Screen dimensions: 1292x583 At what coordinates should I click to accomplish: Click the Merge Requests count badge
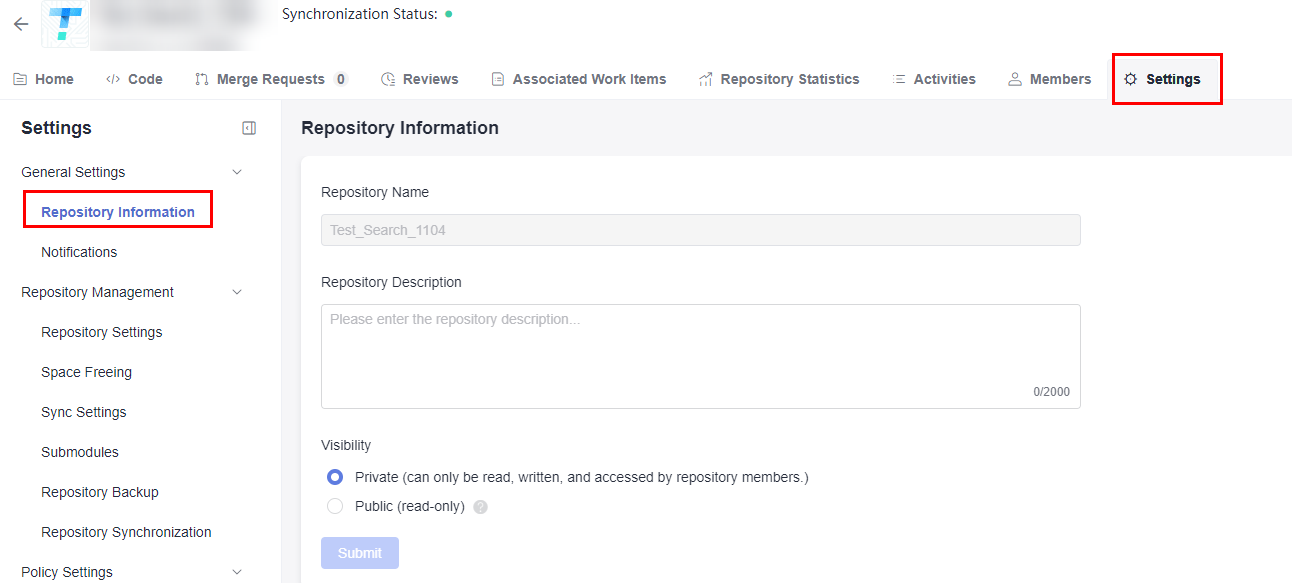(341, 79)
